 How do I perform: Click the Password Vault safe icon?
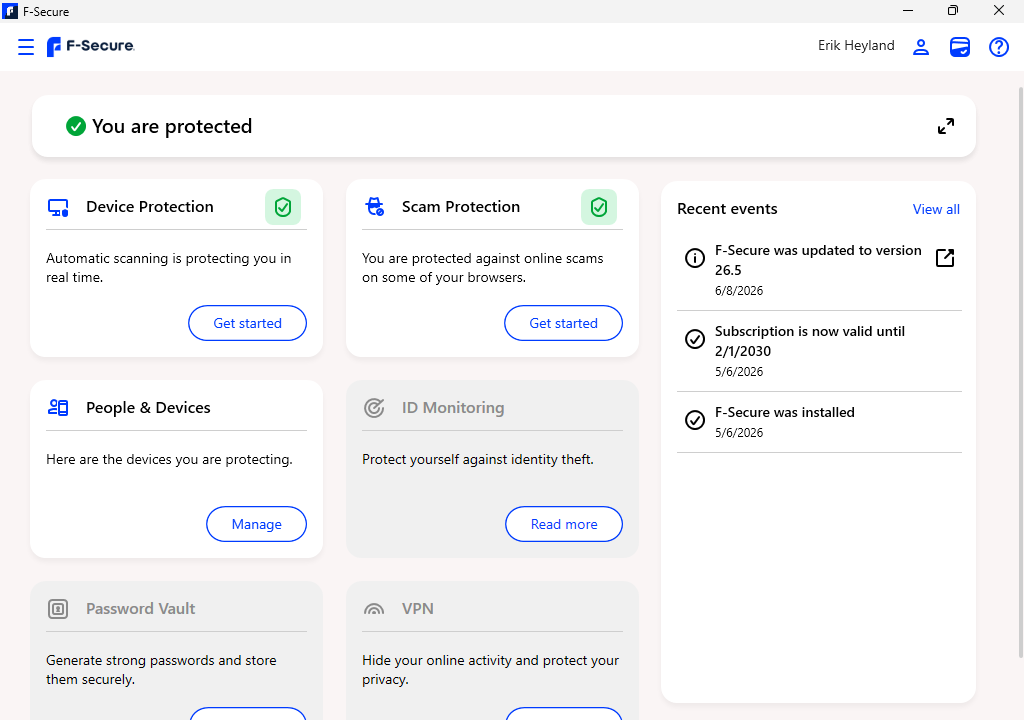58,609
